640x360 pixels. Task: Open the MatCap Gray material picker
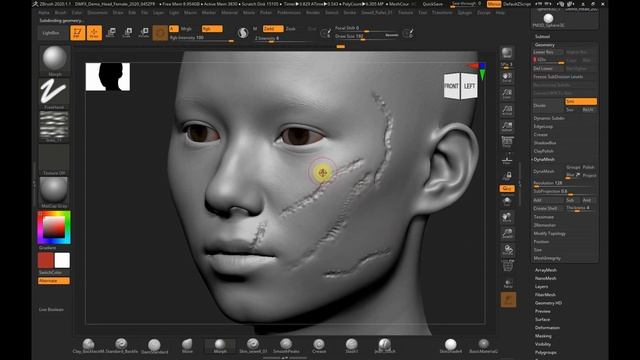click(54, 192)
